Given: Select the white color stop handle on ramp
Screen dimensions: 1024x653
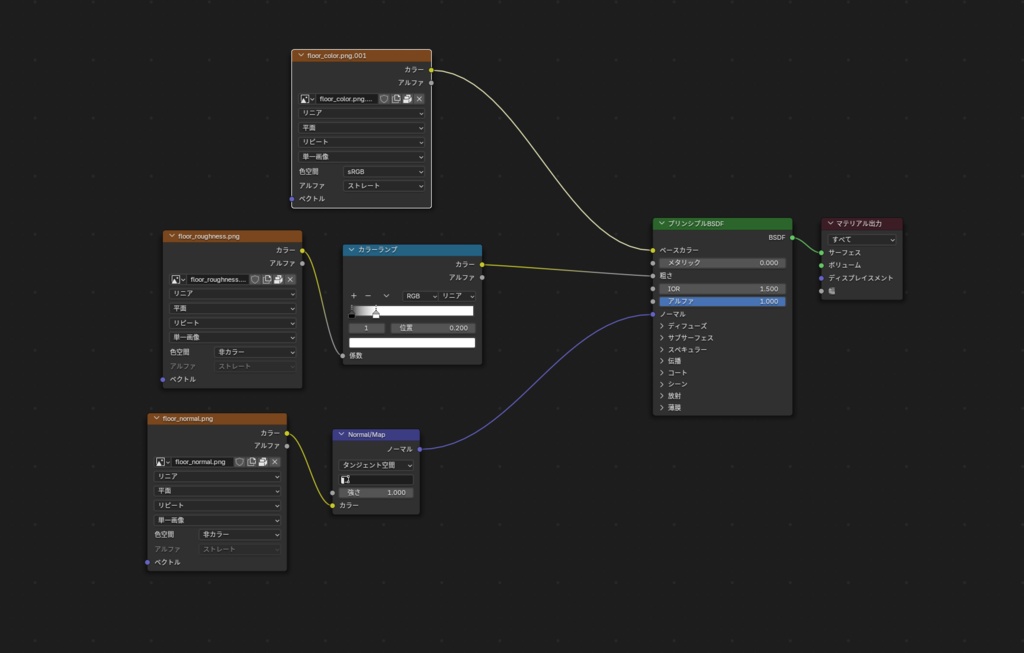Looking at the screenshot, I should point(376,313).
